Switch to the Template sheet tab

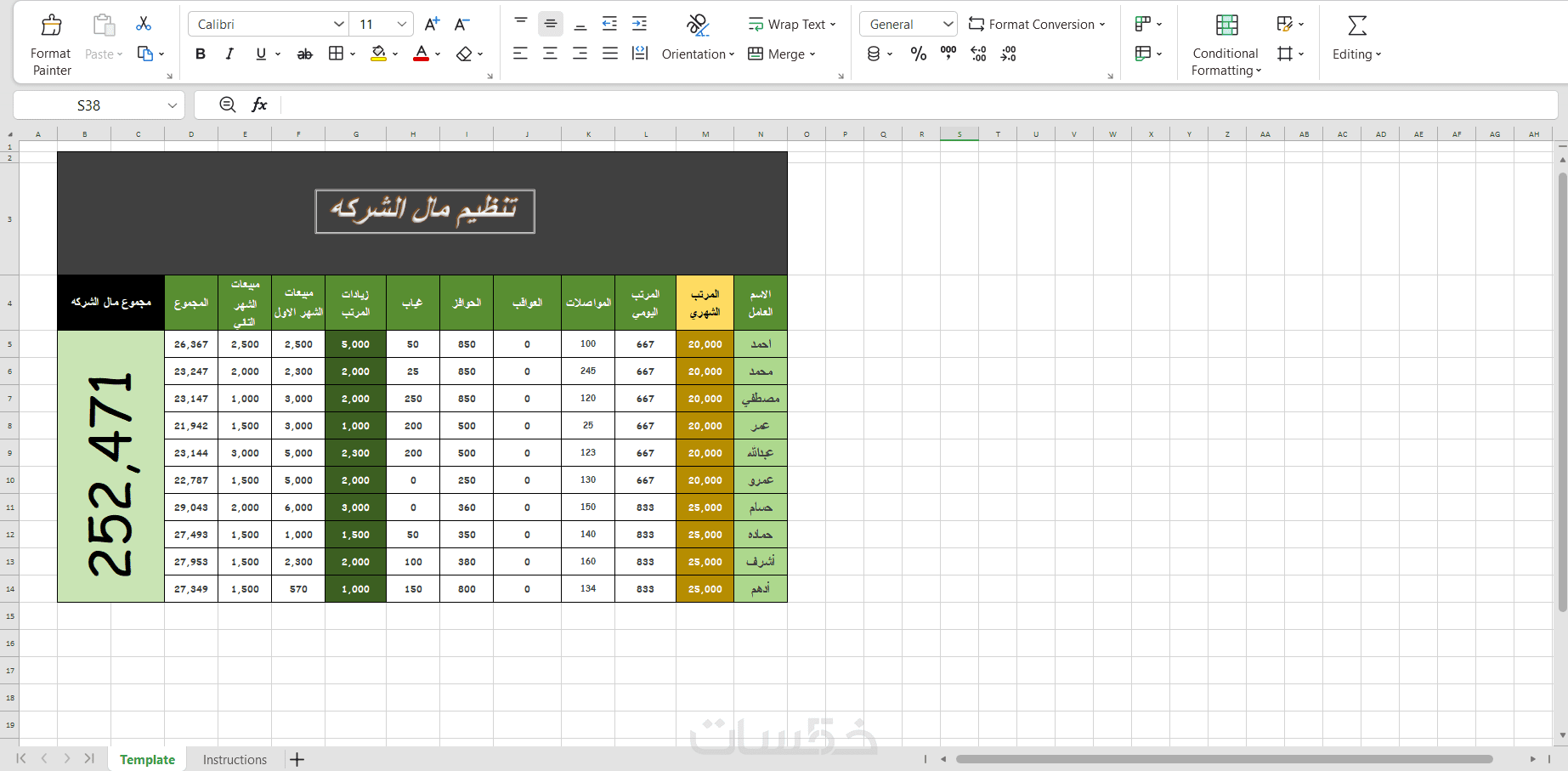pyautogui.click(x=147, y=760)
